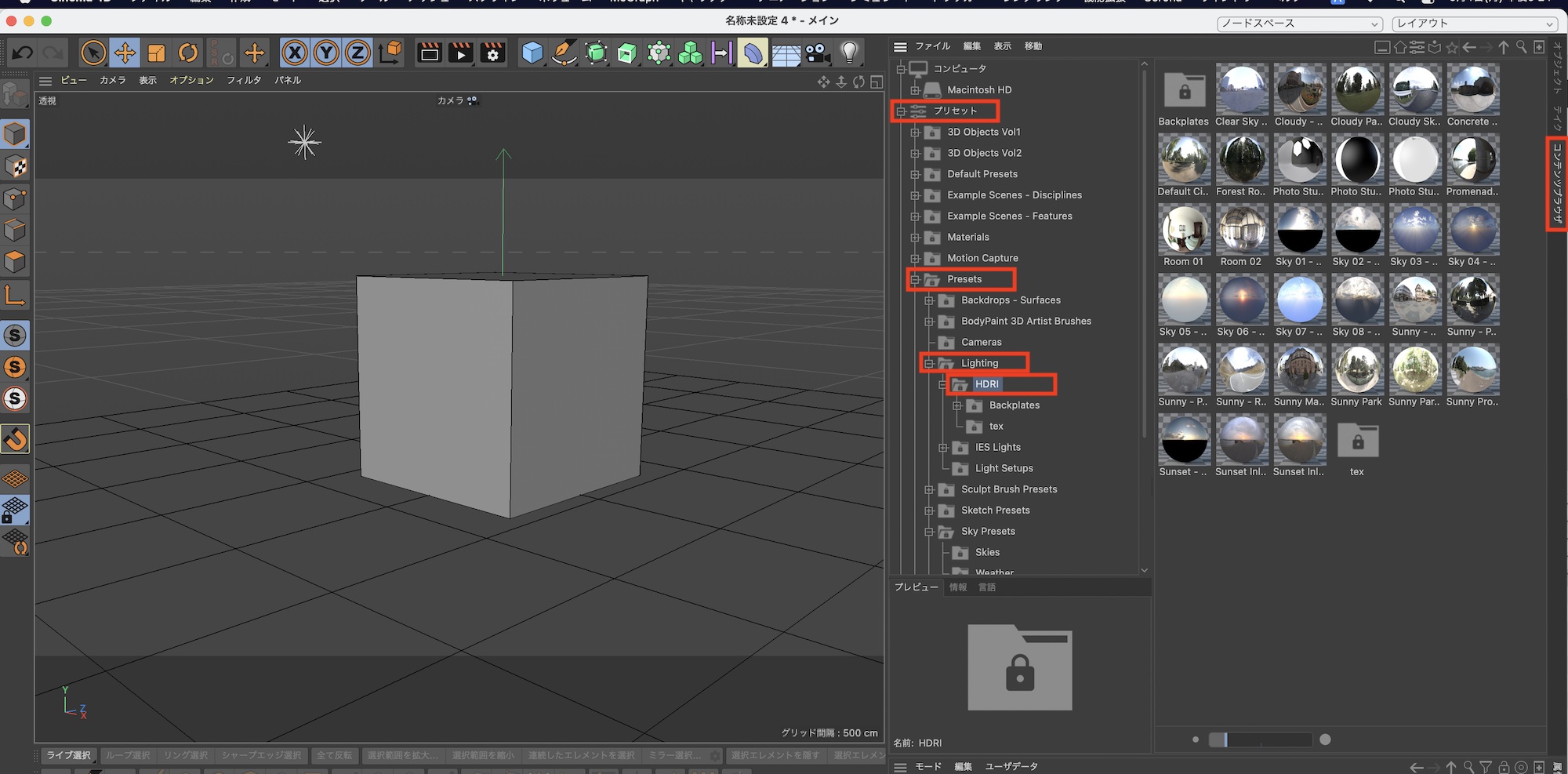Collapse the Lighting folder node
The image size is (1568, 774).
tap(929, 364)
